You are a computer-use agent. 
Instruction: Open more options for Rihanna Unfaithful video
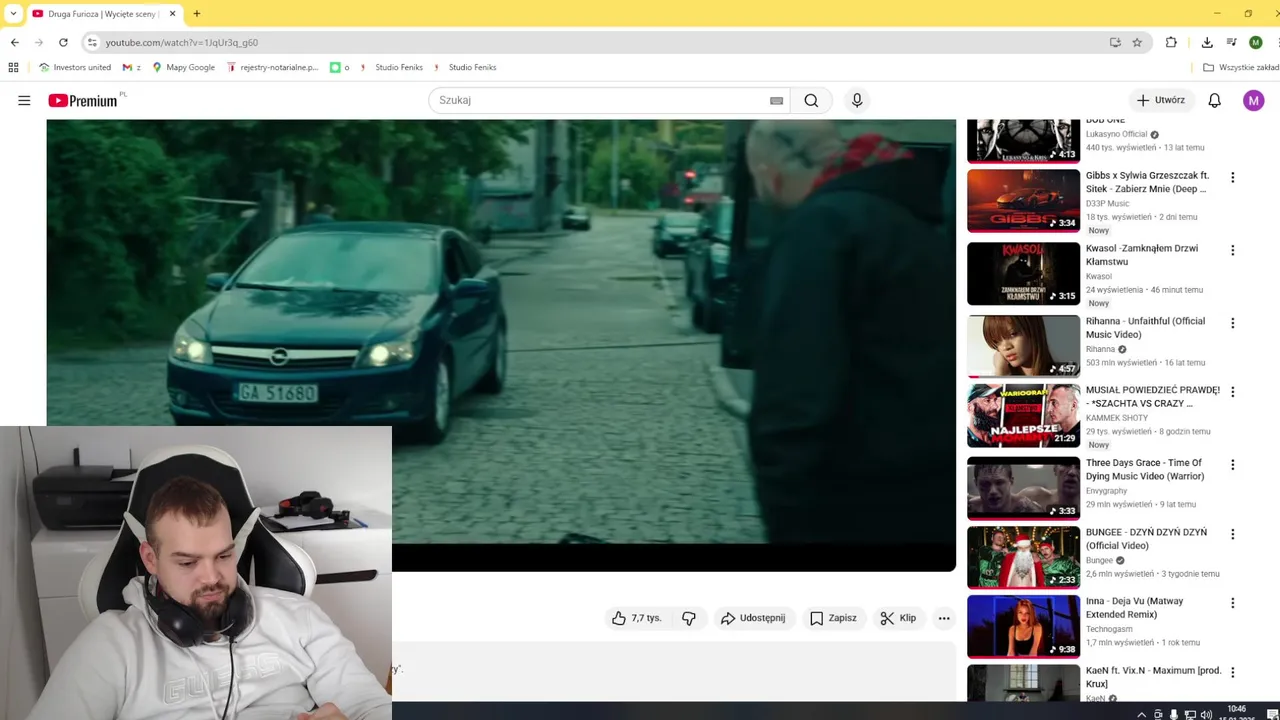point(1232,323)
